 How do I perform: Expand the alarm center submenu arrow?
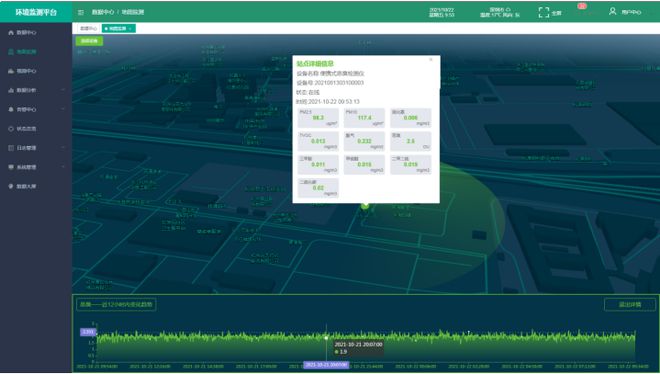[x=63, y=109]
